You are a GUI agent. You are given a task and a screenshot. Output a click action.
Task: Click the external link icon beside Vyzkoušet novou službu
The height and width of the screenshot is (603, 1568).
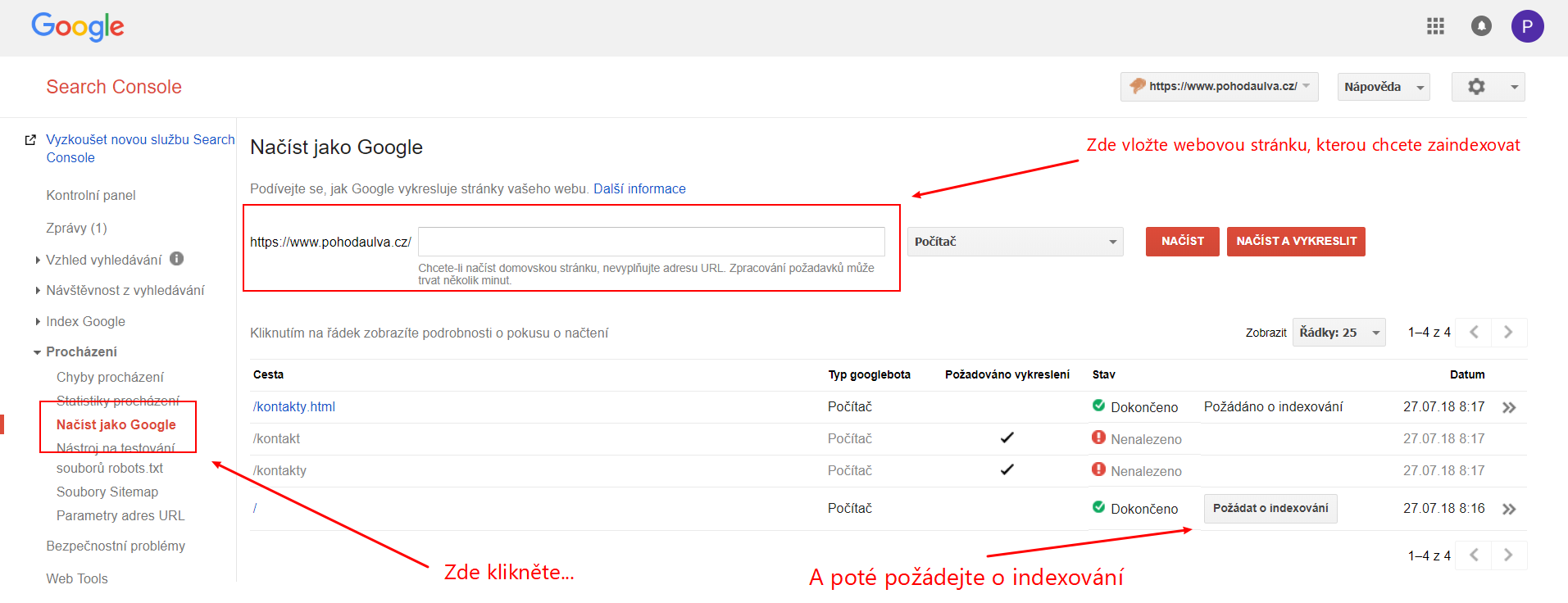30,140
